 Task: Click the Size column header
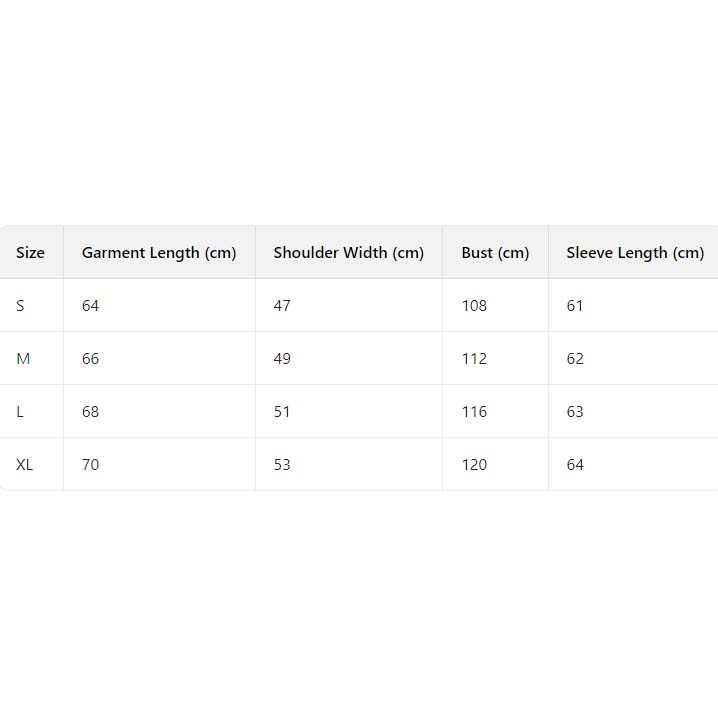30,253
